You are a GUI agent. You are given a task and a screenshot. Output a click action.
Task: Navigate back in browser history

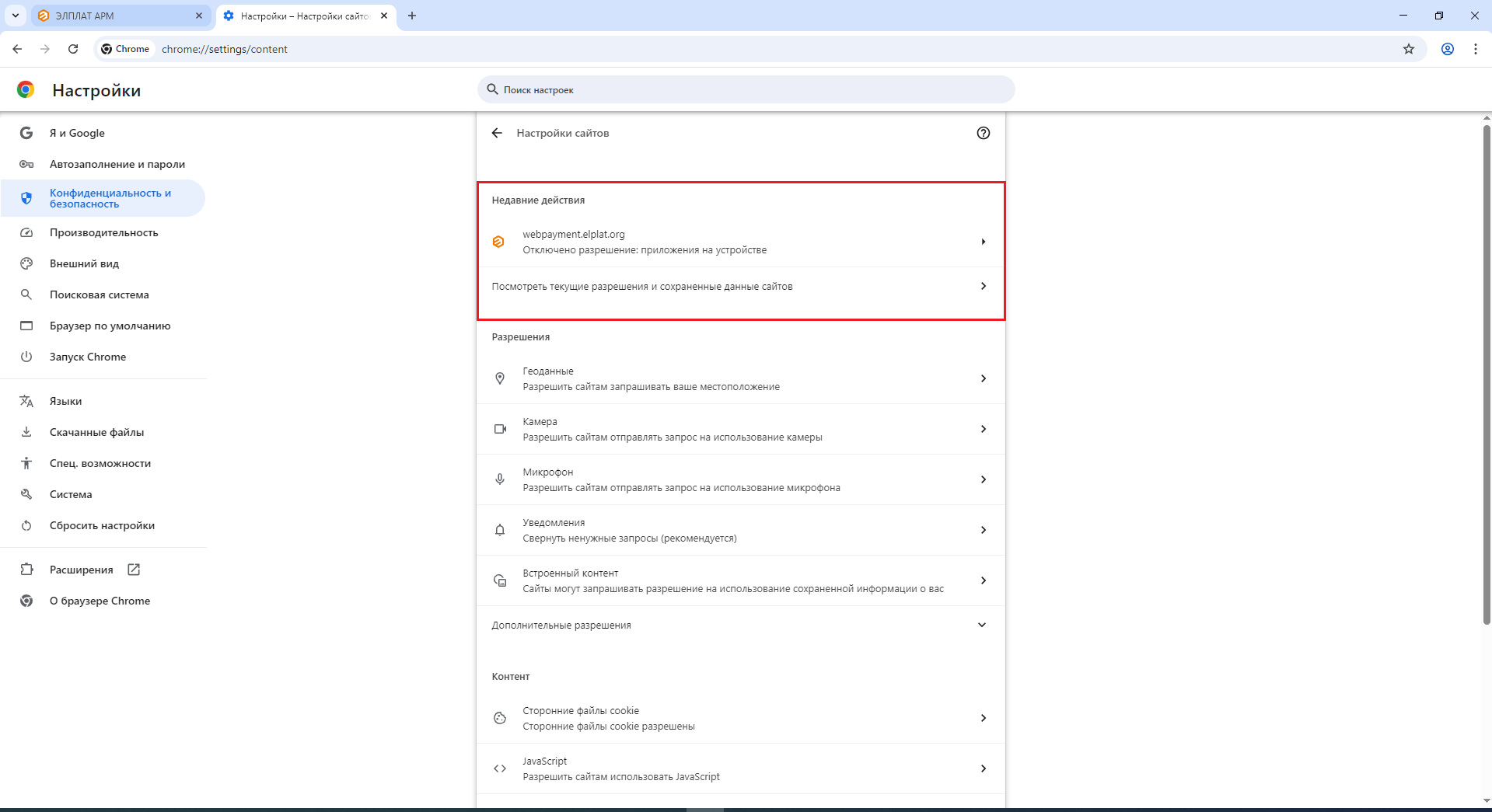point(17,49)
